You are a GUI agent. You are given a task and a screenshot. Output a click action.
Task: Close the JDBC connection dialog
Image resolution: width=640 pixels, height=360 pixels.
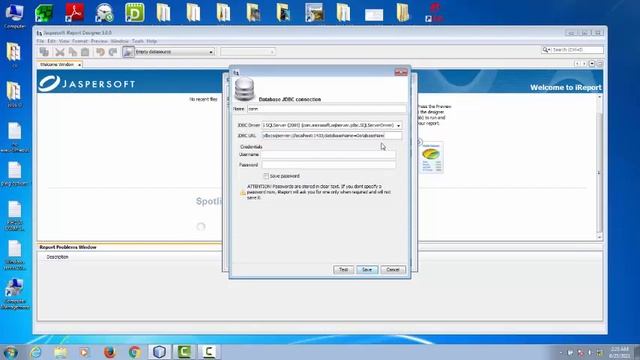point(401,72)
